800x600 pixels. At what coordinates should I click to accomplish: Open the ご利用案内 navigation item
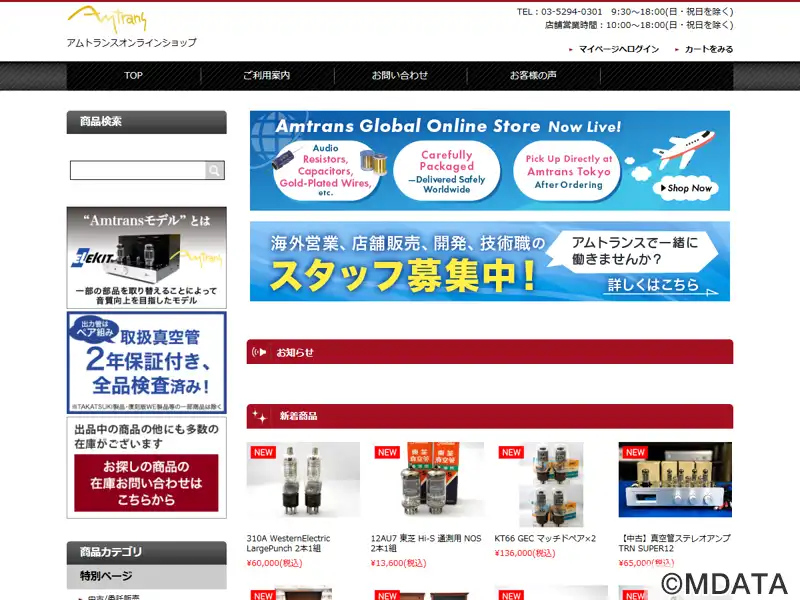[x=267, y=76]
